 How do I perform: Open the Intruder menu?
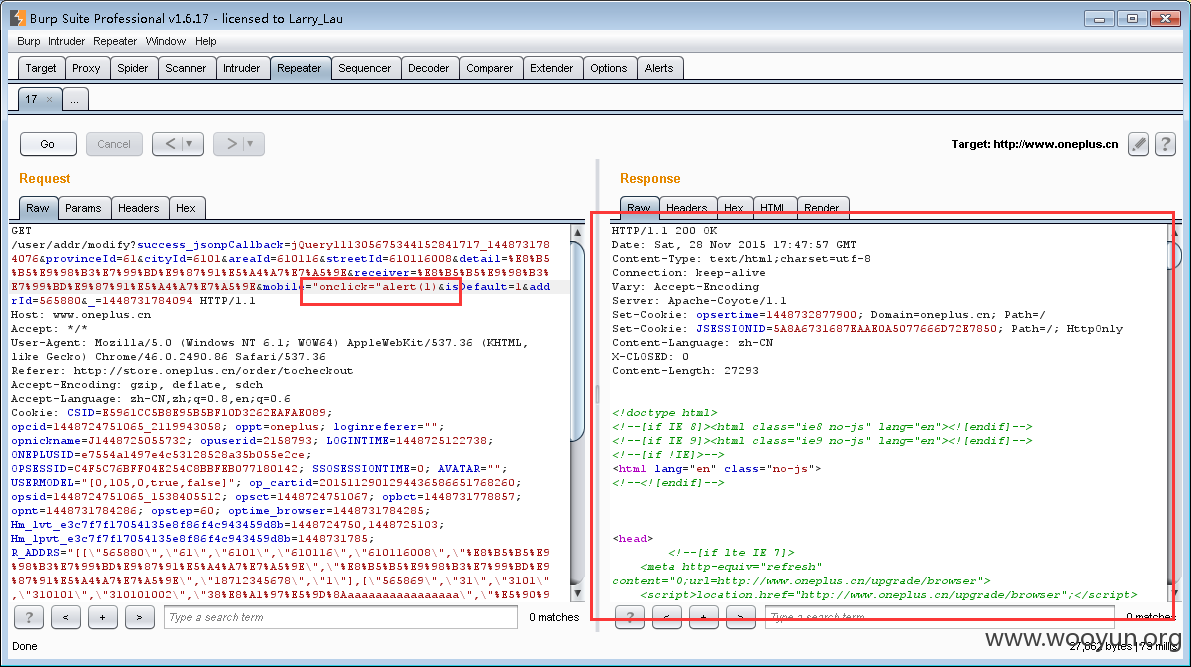tap(66, 41)
